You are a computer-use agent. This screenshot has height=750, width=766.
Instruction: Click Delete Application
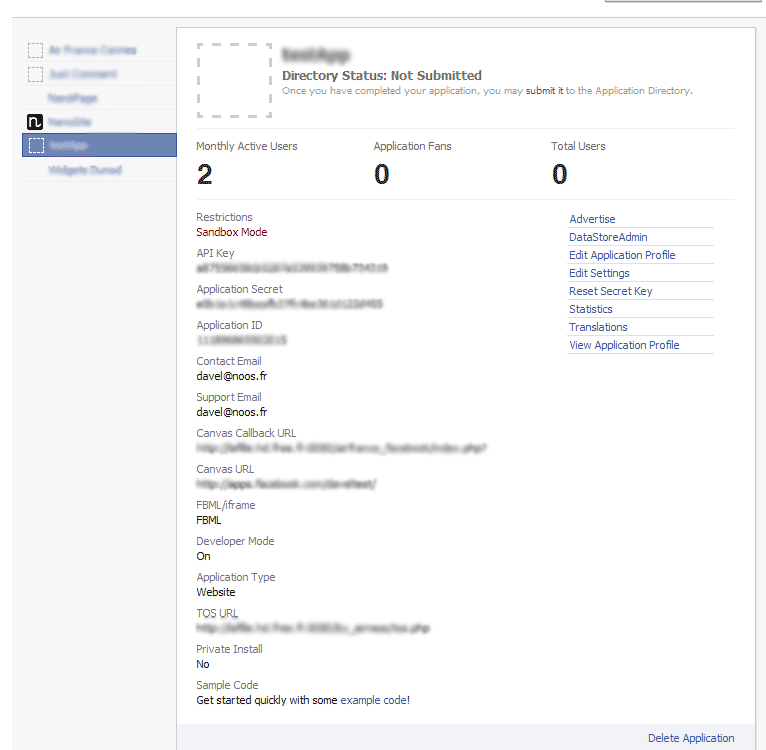(691, 738)
